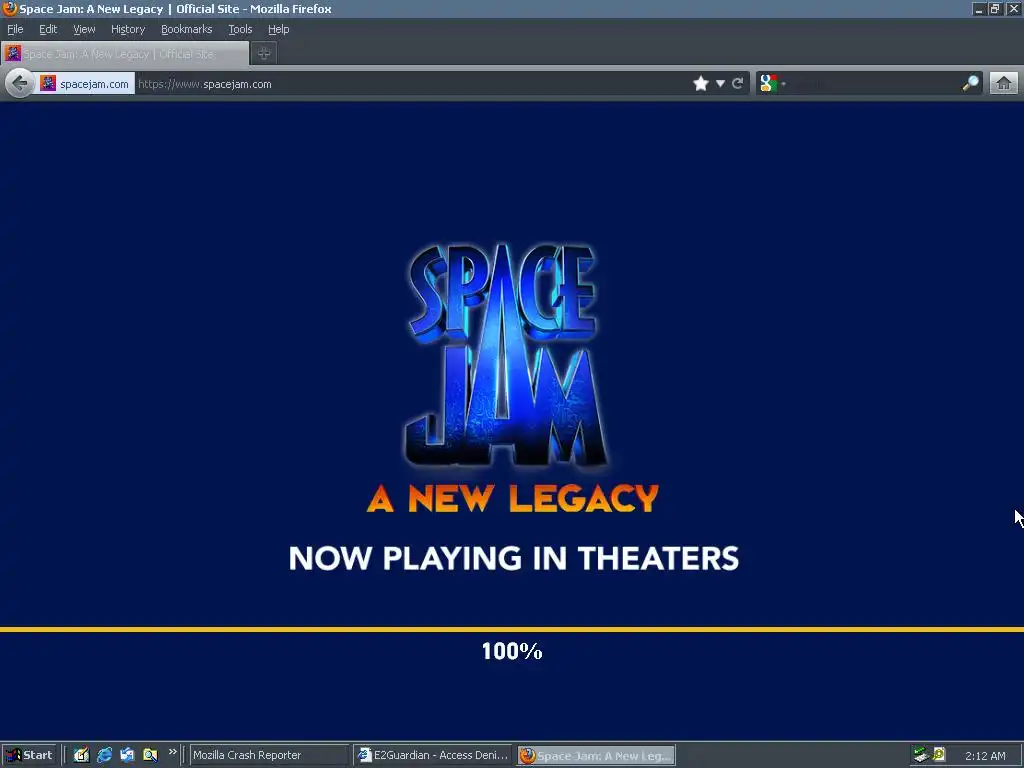Switch to Mozilla Crash Reporter taskbar button
Screen dimensions: 1024x768
[x=268, y=755]
